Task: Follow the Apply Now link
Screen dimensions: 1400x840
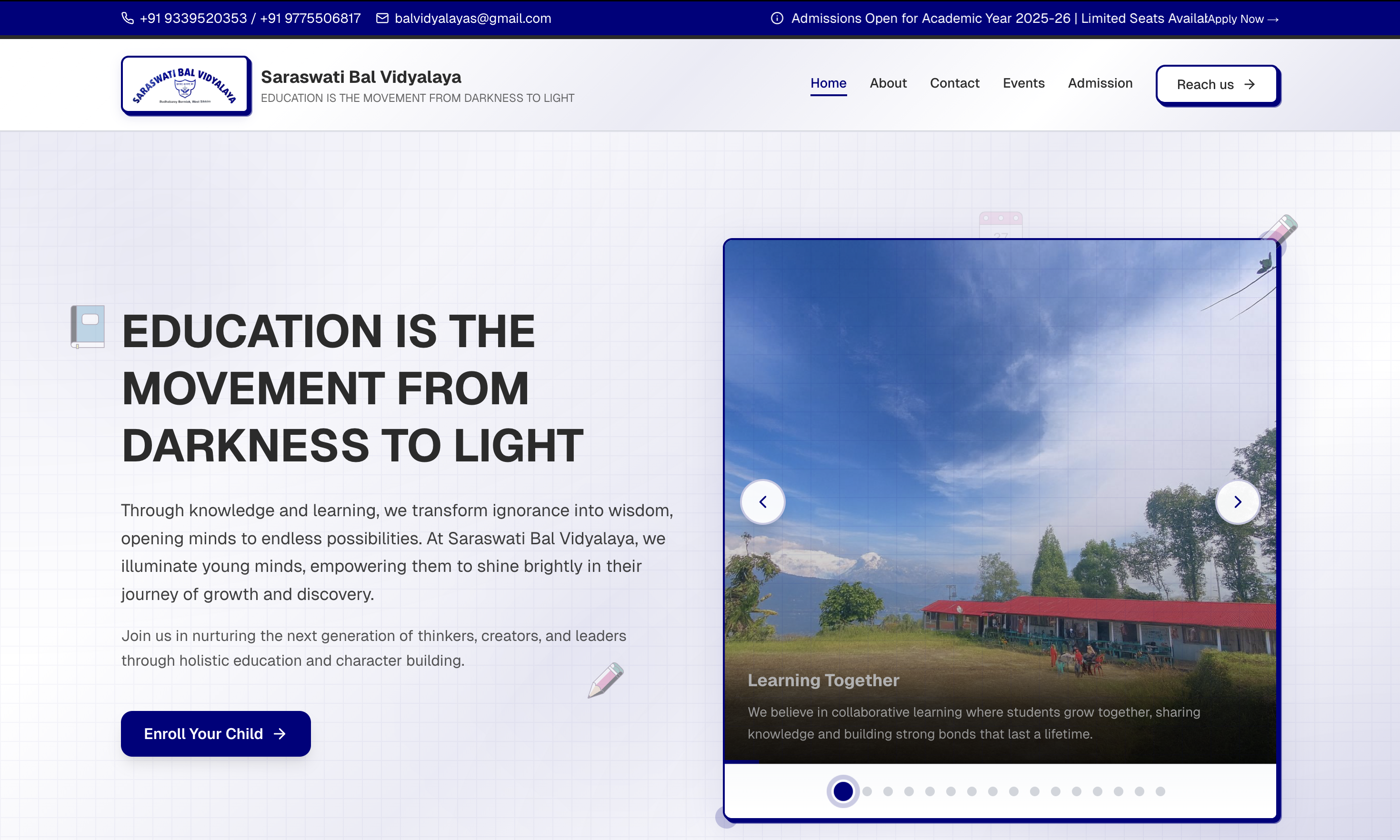Action: [1243, 19]
